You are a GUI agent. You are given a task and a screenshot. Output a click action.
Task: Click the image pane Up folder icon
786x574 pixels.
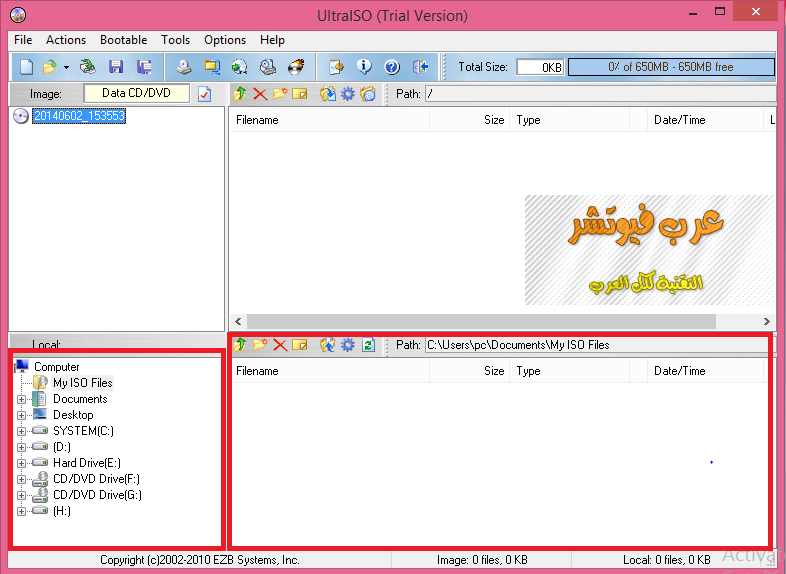[240, 94]
